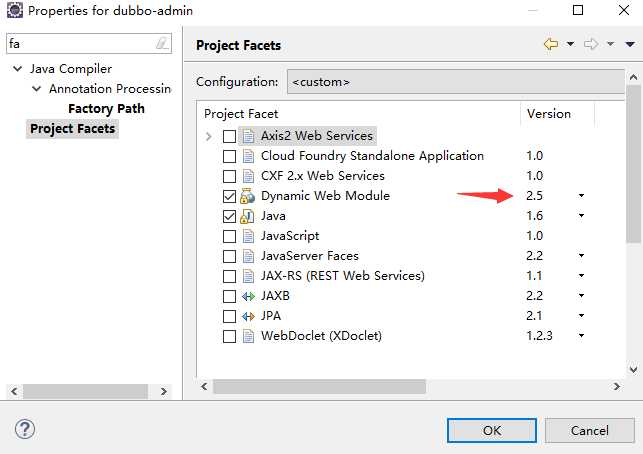Click the forward navigation arrow icon
The height and width of the screenshot is (454, 643).
pos(591,44)
